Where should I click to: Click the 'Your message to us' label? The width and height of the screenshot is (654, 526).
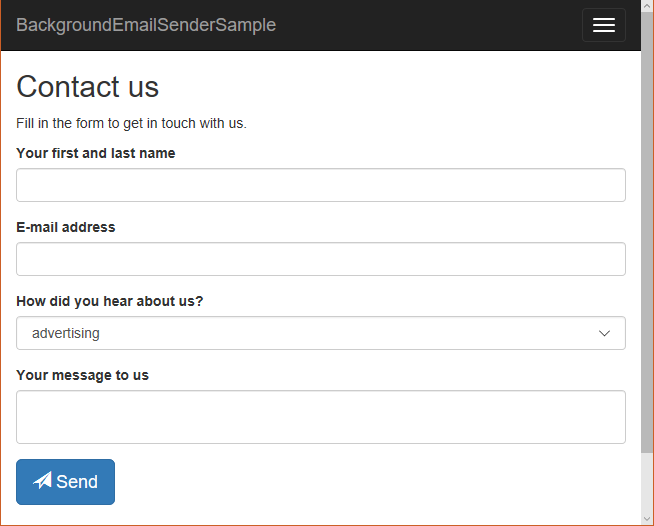[83, 375]
